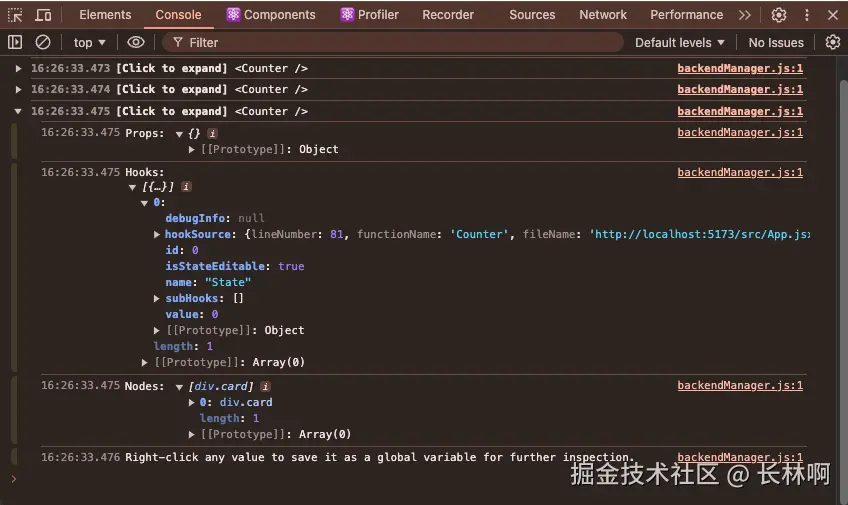Screen dimensions: 848x505
Task: Show more tabs with the overflow chevron
Action: [x=744, y=15]
